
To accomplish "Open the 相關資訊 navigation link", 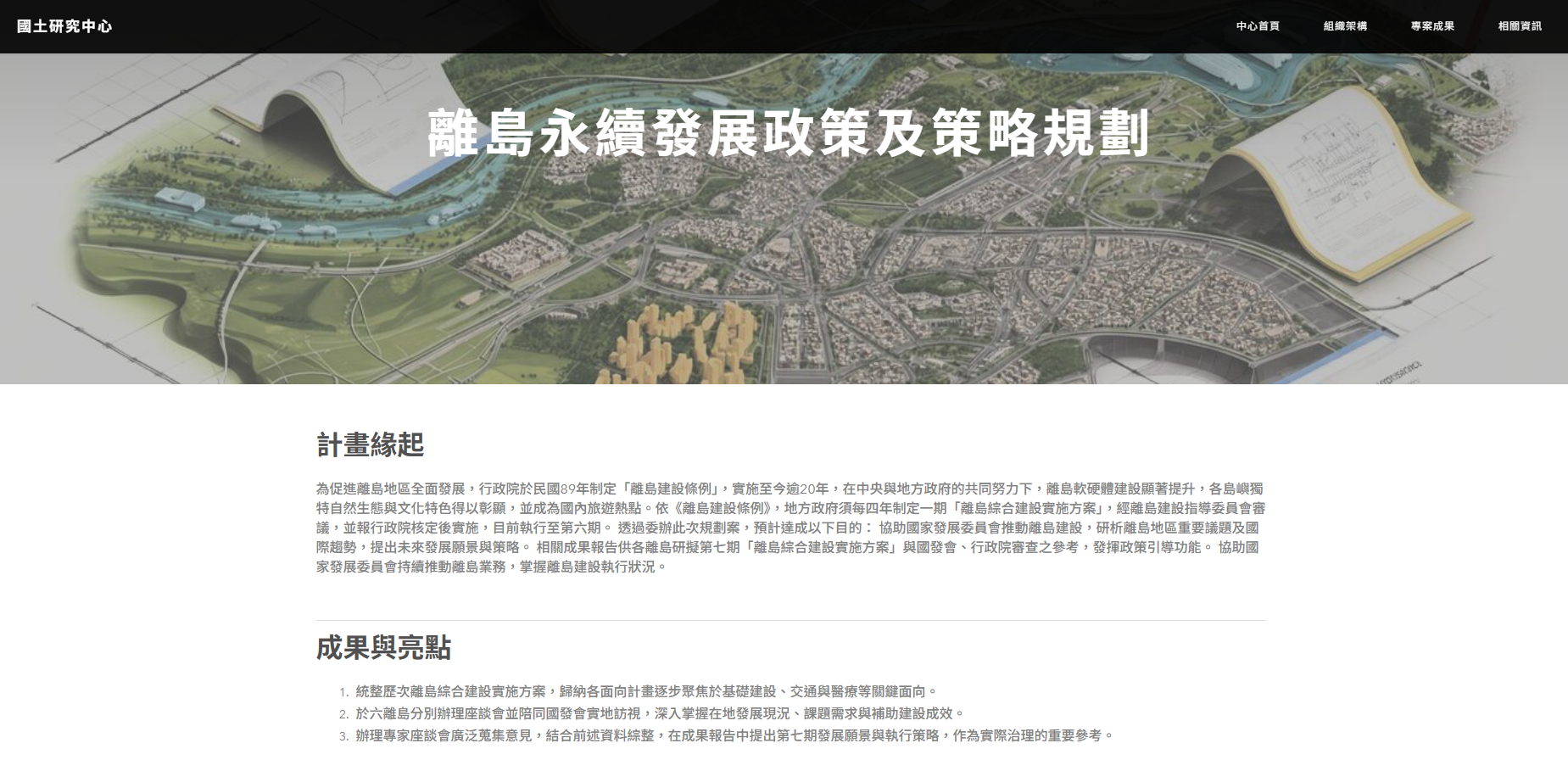I will tap(1520, 26).
